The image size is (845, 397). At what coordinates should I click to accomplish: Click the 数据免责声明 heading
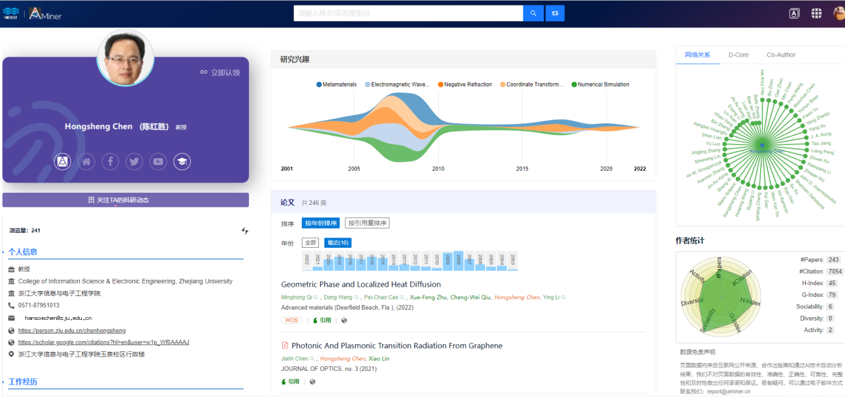click(697, 352)
